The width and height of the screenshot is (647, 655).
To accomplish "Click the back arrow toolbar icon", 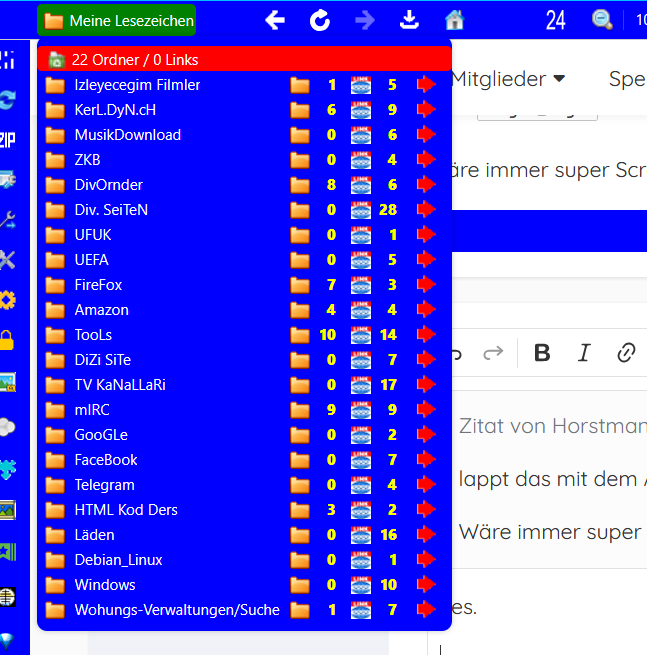I will pos(275,20).
